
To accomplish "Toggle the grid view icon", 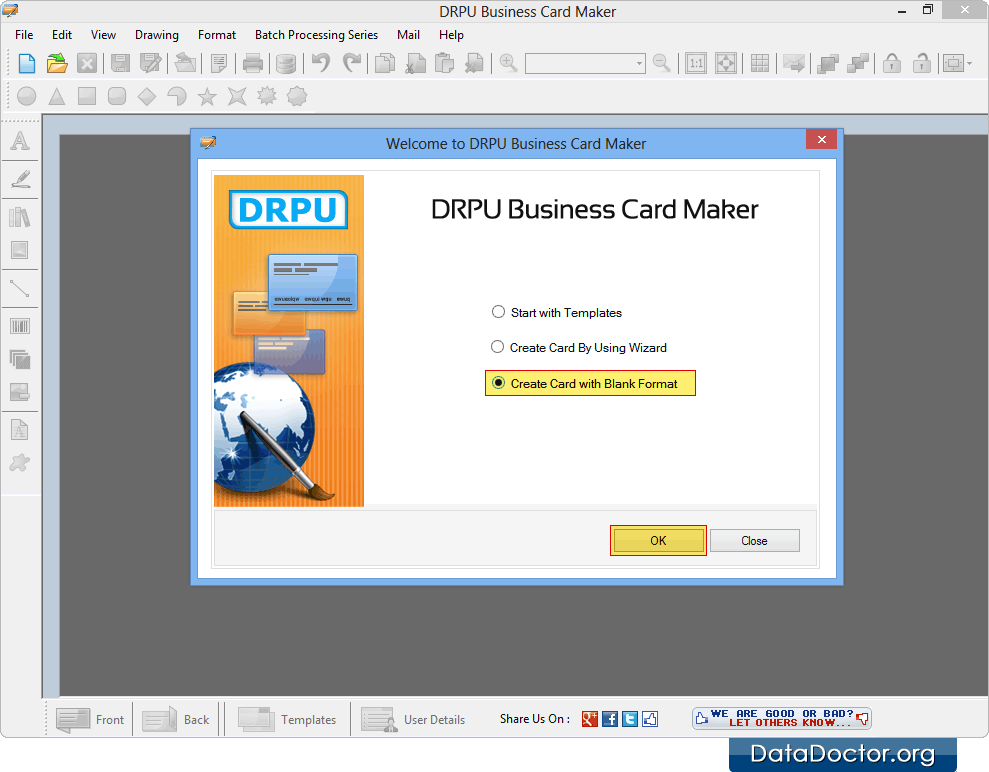I will tap(760, 64).
